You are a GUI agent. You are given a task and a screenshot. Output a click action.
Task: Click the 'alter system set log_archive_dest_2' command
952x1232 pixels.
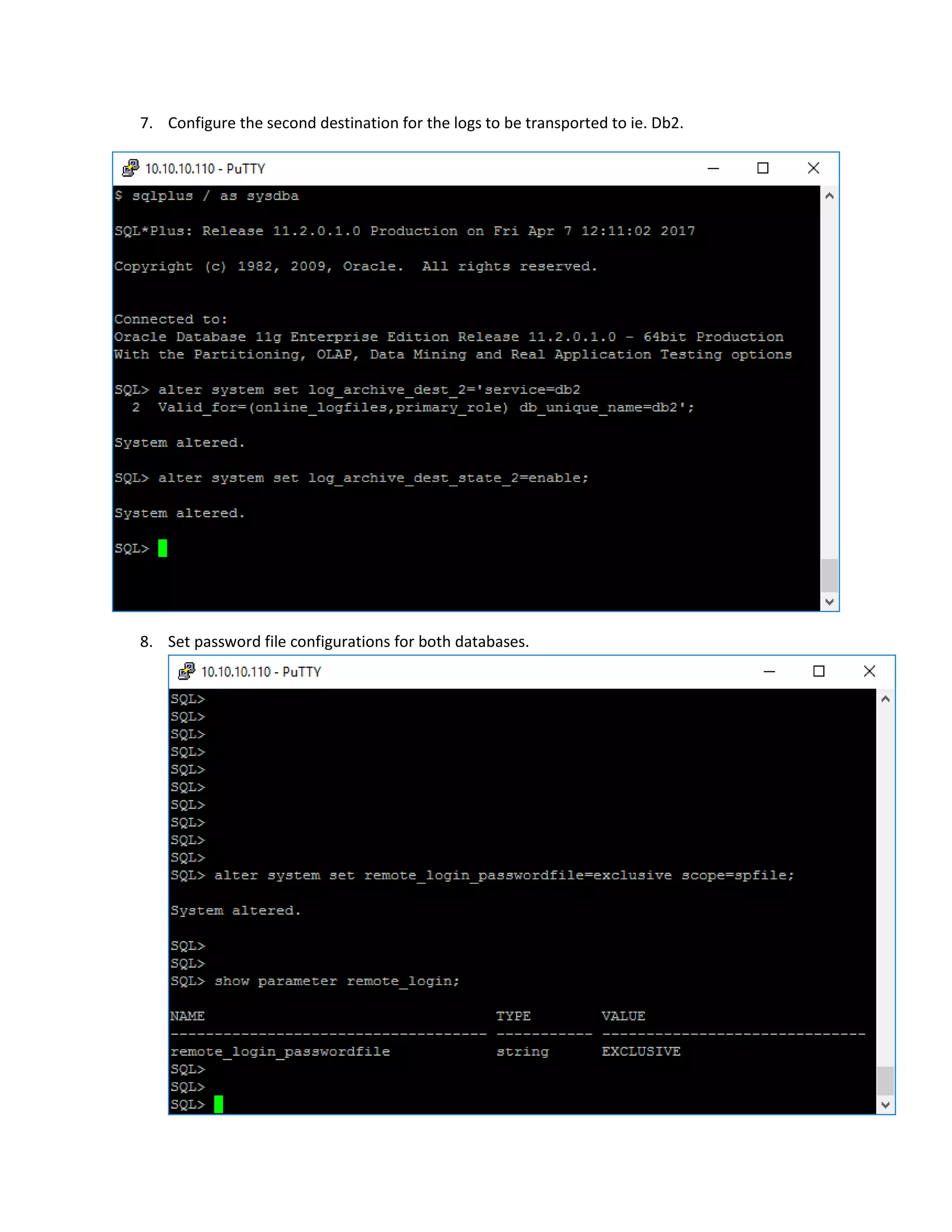(x=347, y=390)
